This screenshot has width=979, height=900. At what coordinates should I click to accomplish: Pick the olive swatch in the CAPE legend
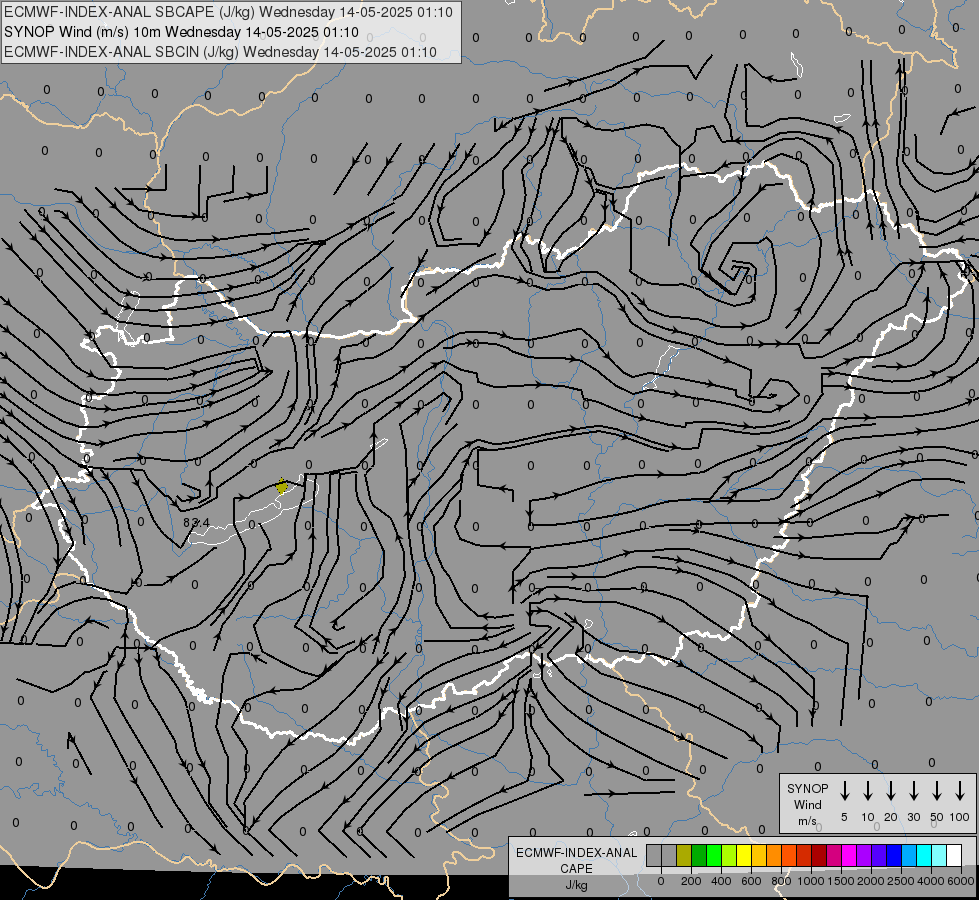684,855
